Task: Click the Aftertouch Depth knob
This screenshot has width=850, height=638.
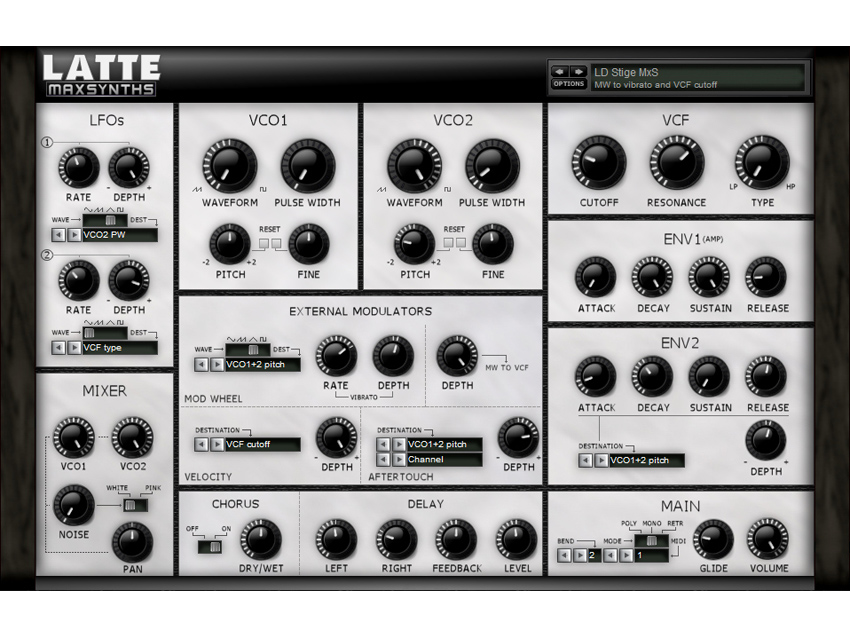Action: pyautogui.click(x=518, y=437)
